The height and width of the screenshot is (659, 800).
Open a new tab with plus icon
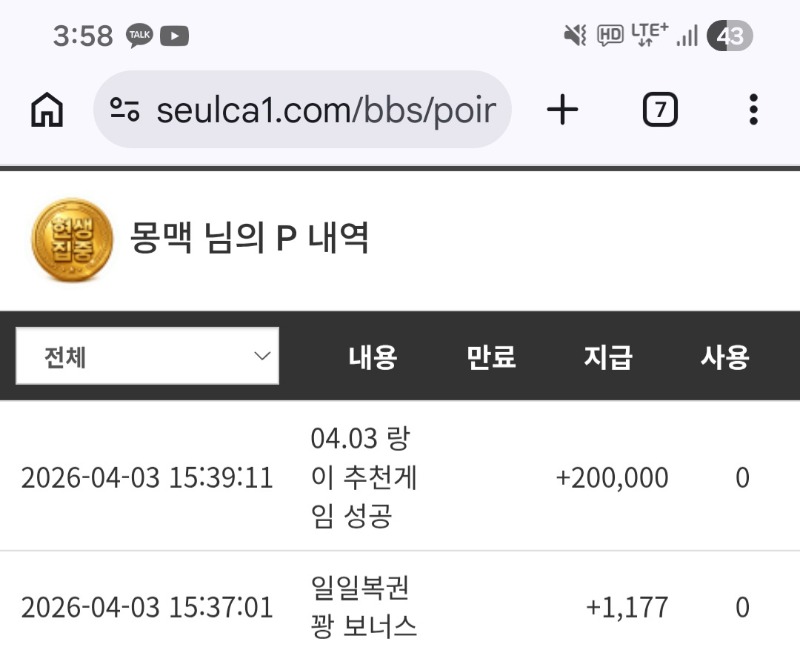[563, 110]
